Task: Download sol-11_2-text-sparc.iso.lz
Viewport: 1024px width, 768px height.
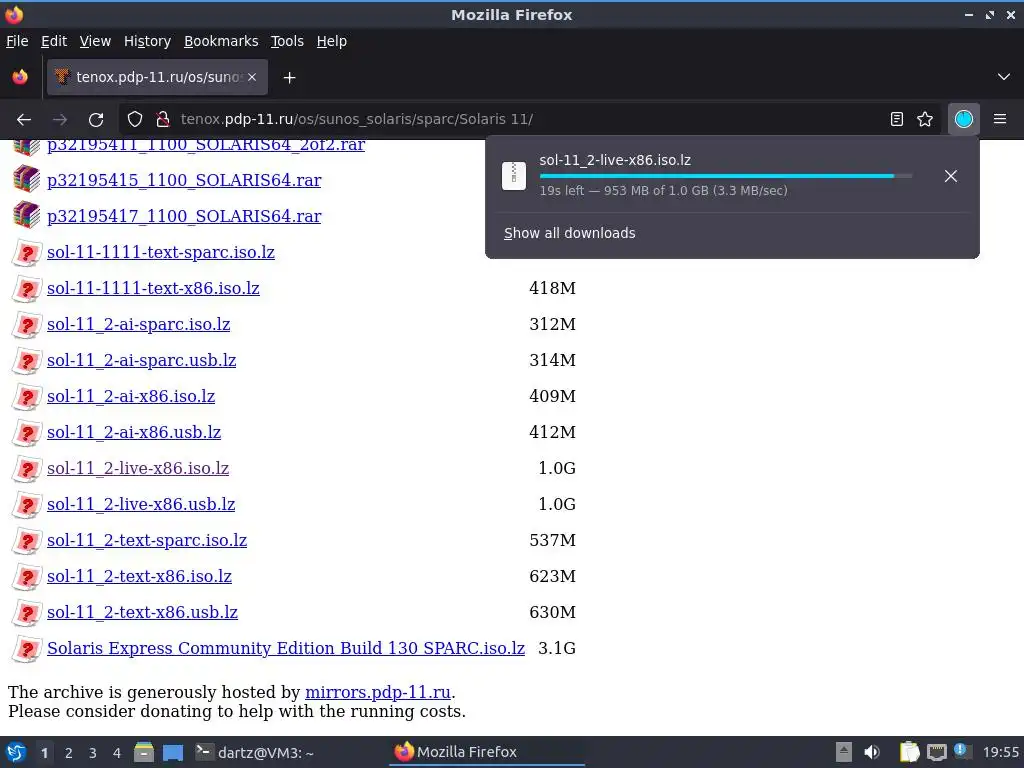Action: [147, 540]
